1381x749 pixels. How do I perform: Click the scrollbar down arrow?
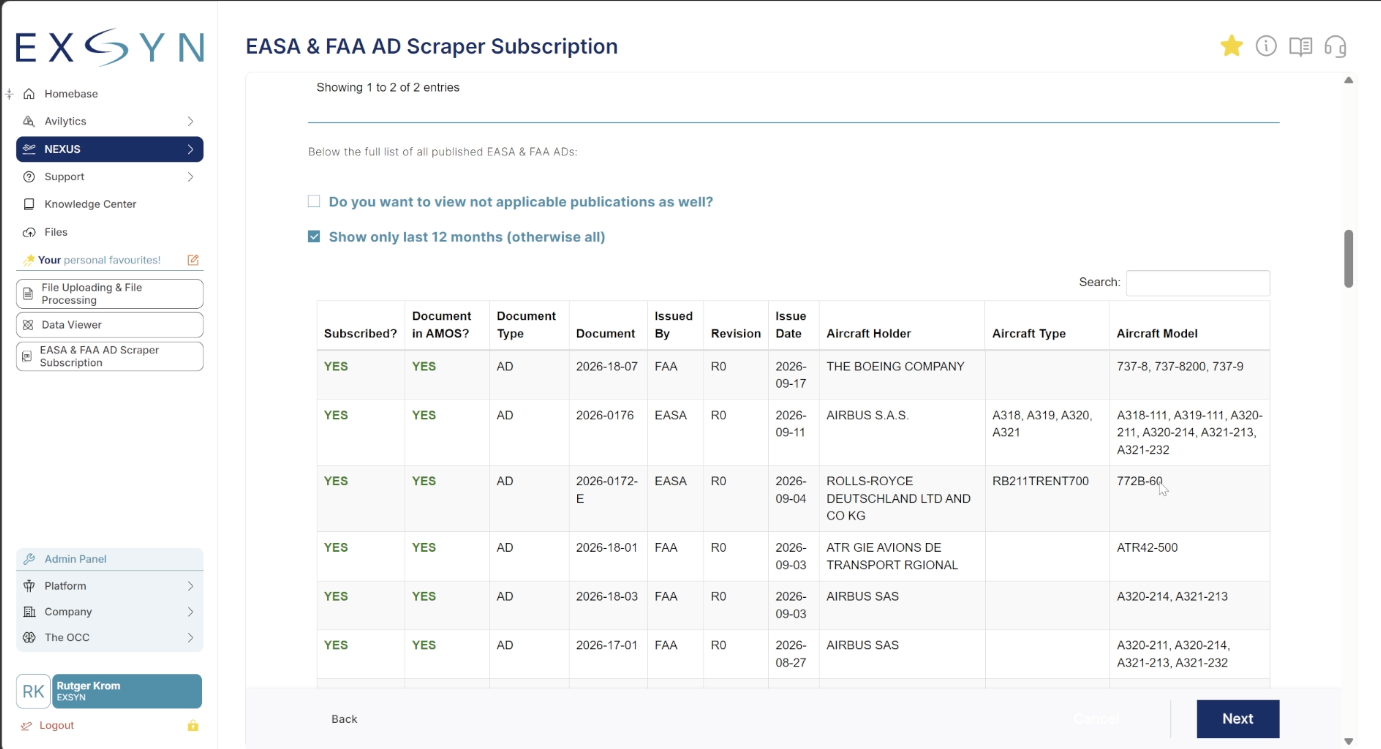[1348, 741]
